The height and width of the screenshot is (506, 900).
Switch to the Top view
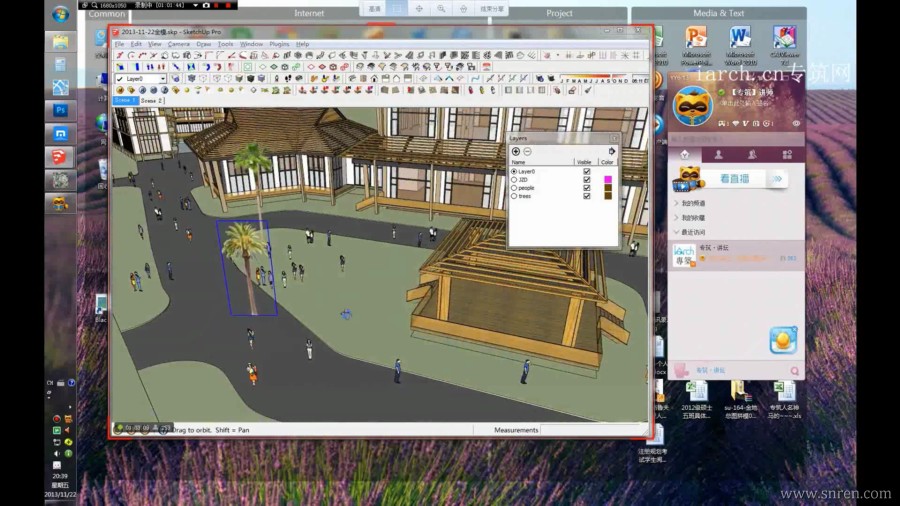tap(363, 79)
